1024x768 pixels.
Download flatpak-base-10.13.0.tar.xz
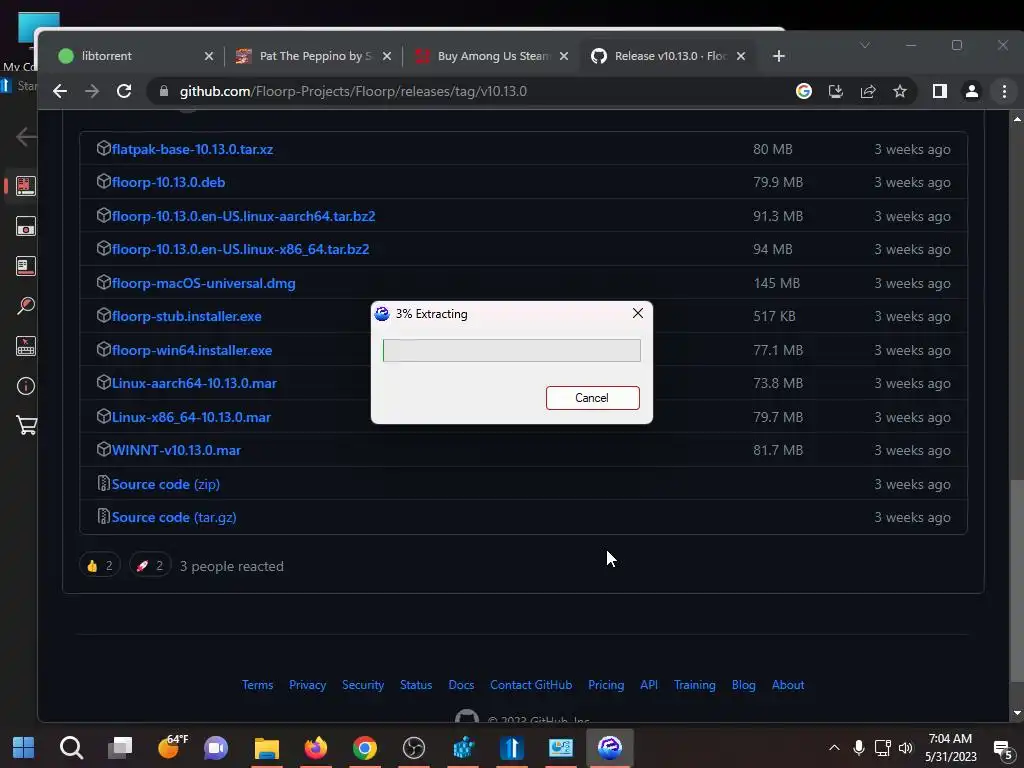click(x=192, y=149)
